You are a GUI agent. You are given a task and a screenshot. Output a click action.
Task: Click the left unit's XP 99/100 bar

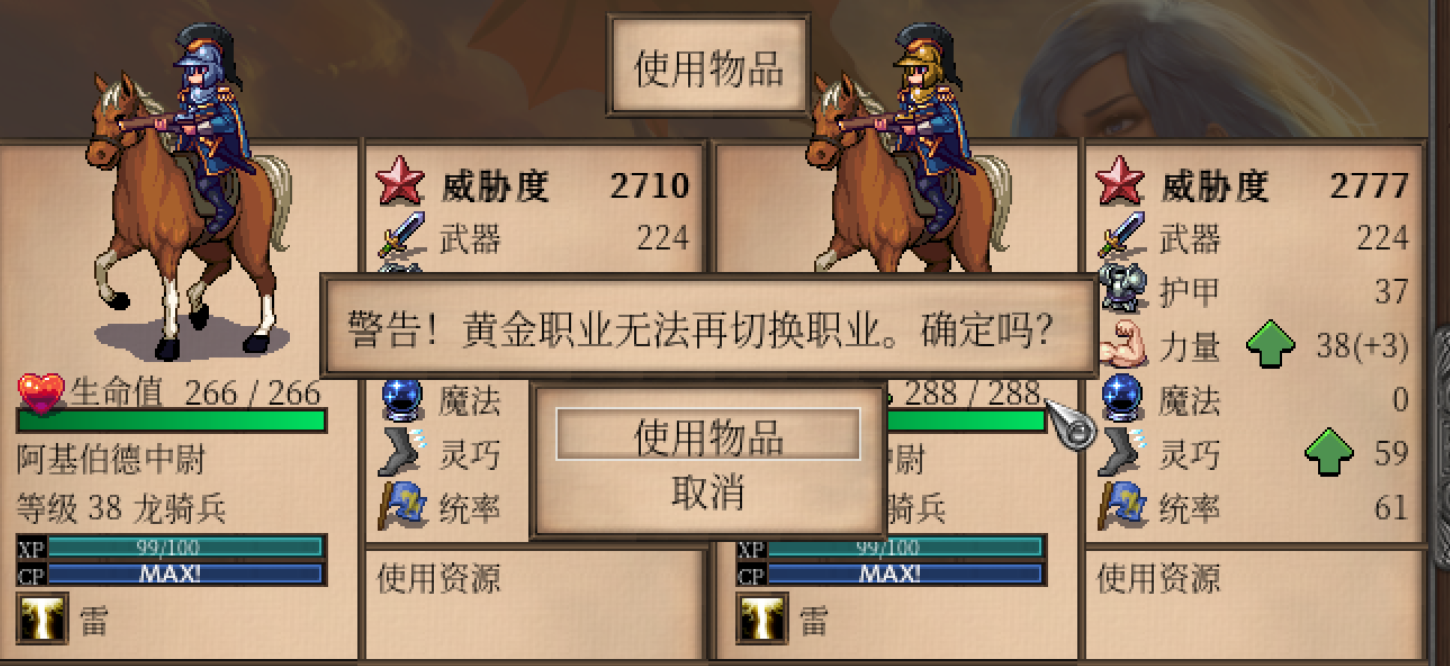pos(172,547)
